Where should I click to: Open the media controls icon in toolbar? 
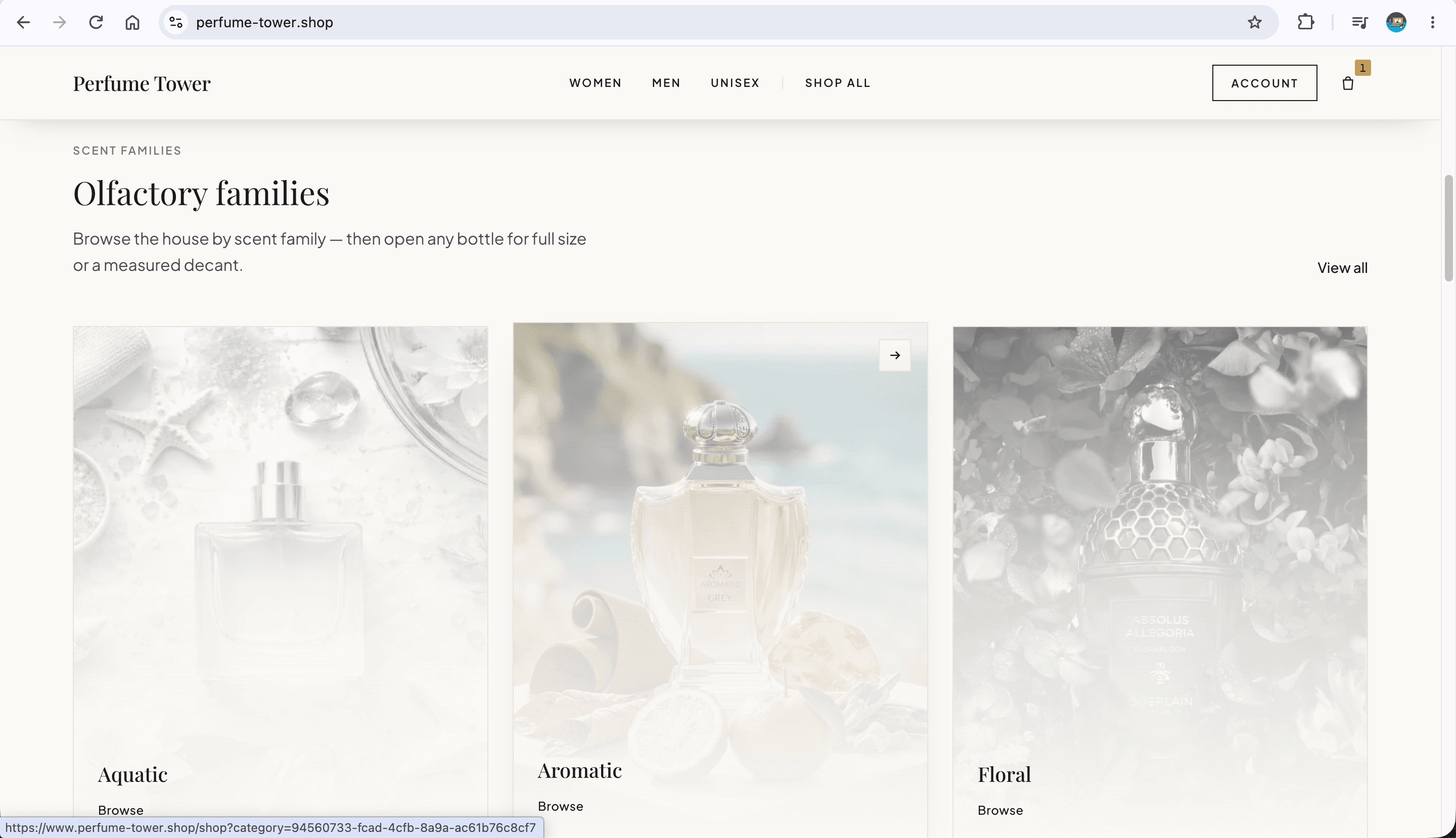1359,22
